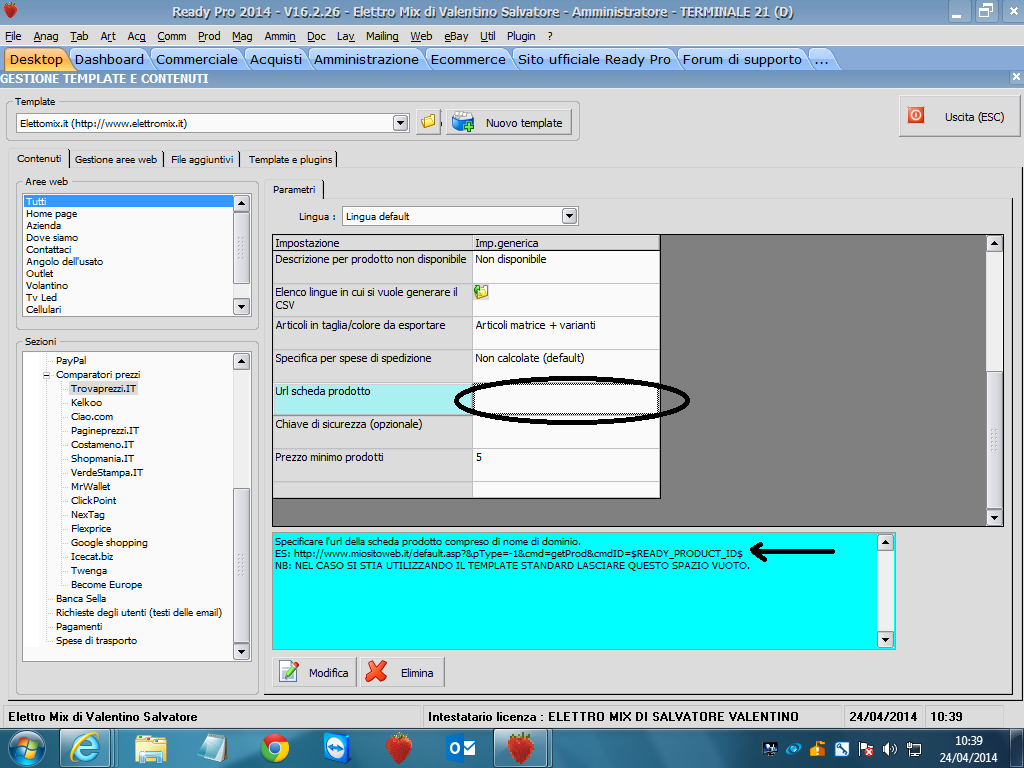This screenshot has width=1024, height=768.
Task: Open Windows Start button
Action: pyautogui.click(x=25, y=748)
